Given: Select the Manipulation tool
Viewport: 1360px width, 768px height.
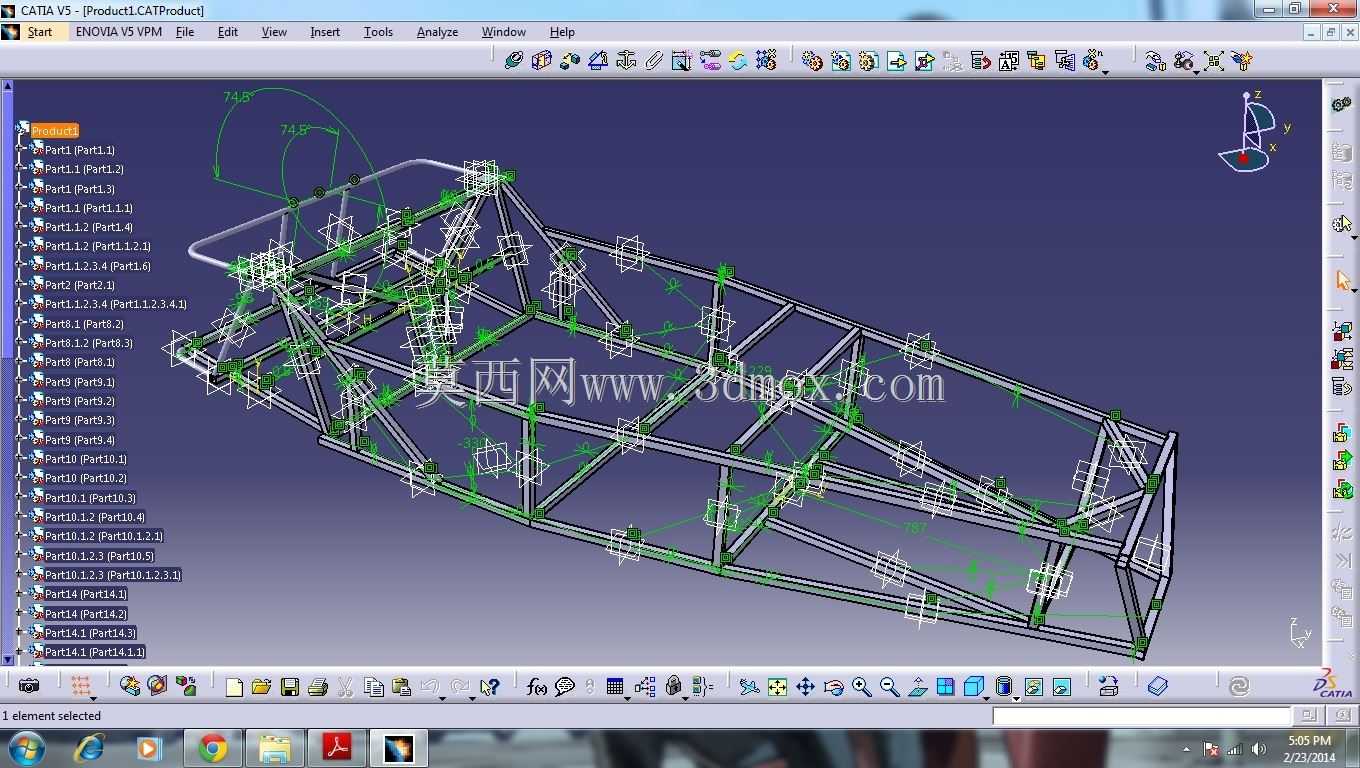Looking at the screenshot, I should click(x=1155, y=61).
